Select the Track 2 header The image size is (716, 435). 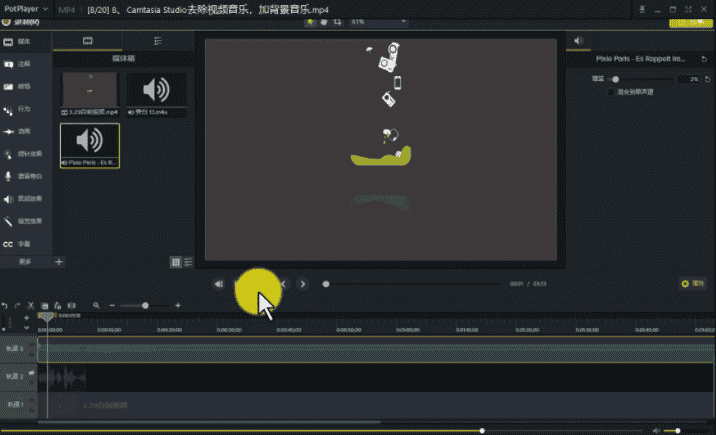[x=18, y=377]
